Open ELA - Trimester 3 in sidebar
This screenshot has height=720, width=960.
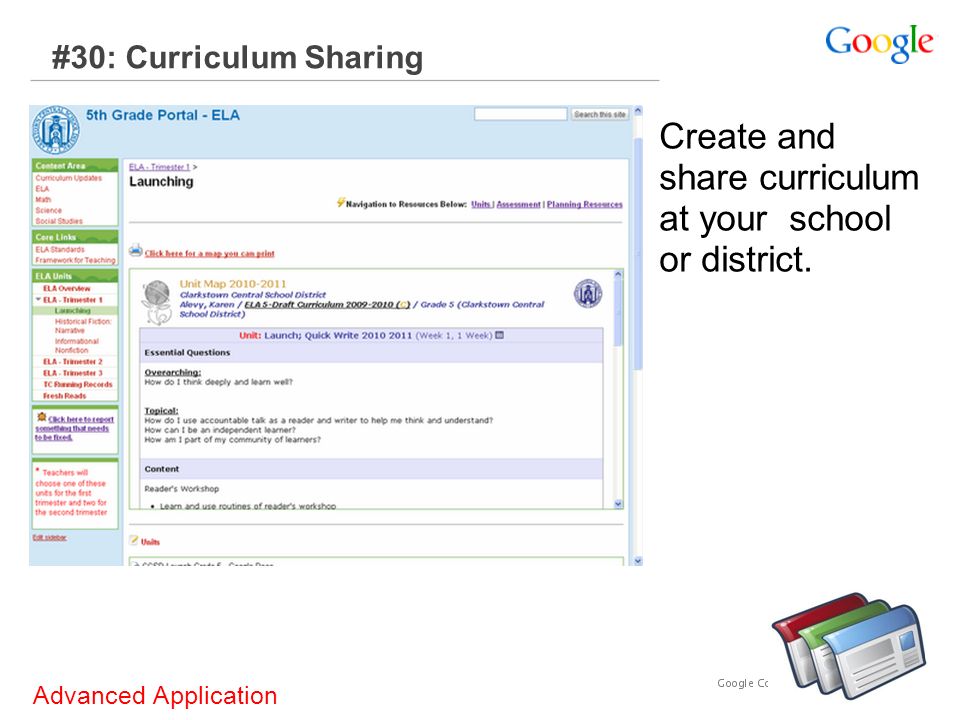coord(73,373)
